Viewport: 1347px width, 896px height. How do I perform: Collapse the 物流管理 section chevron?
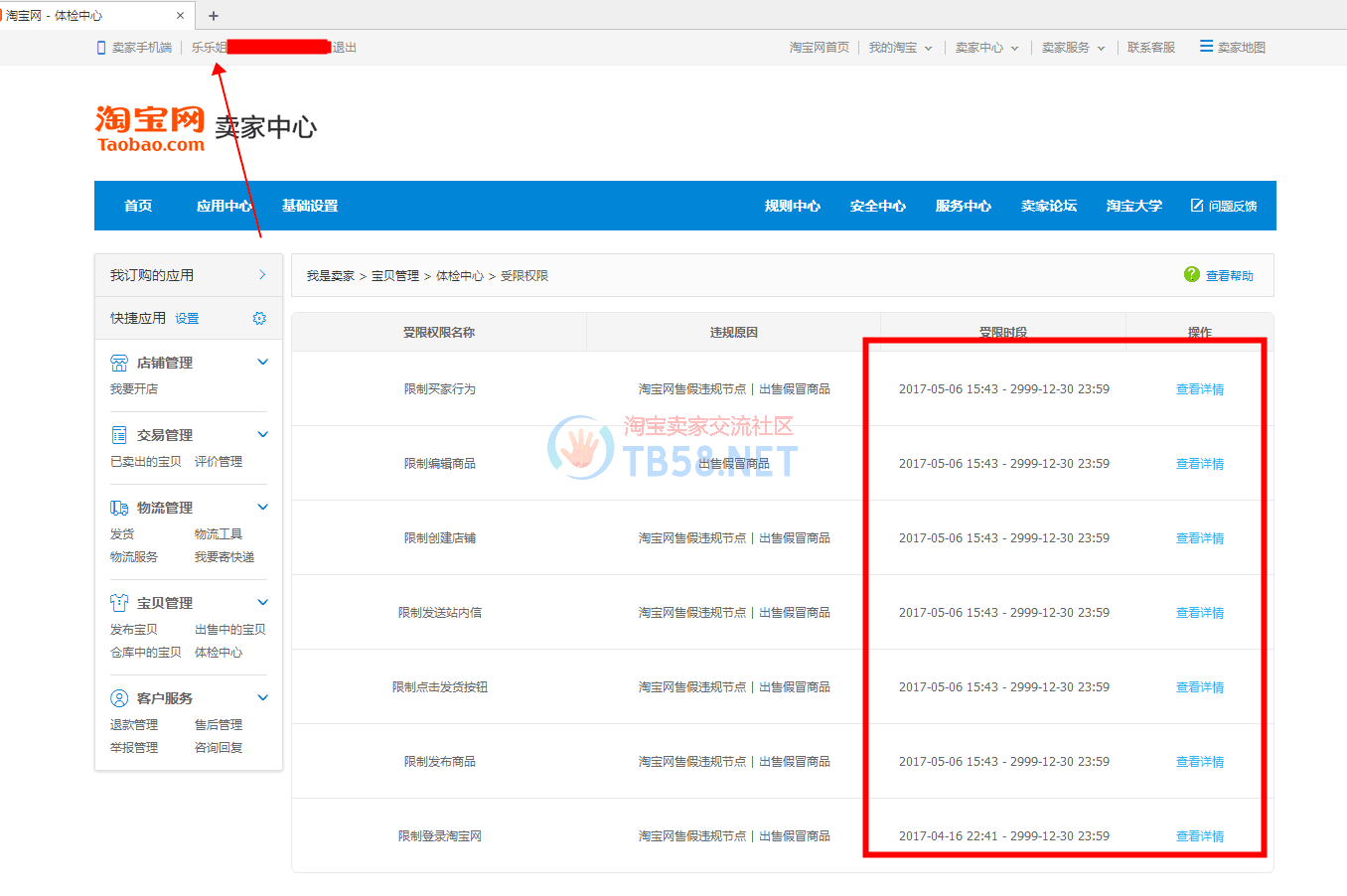coord(263,507)
